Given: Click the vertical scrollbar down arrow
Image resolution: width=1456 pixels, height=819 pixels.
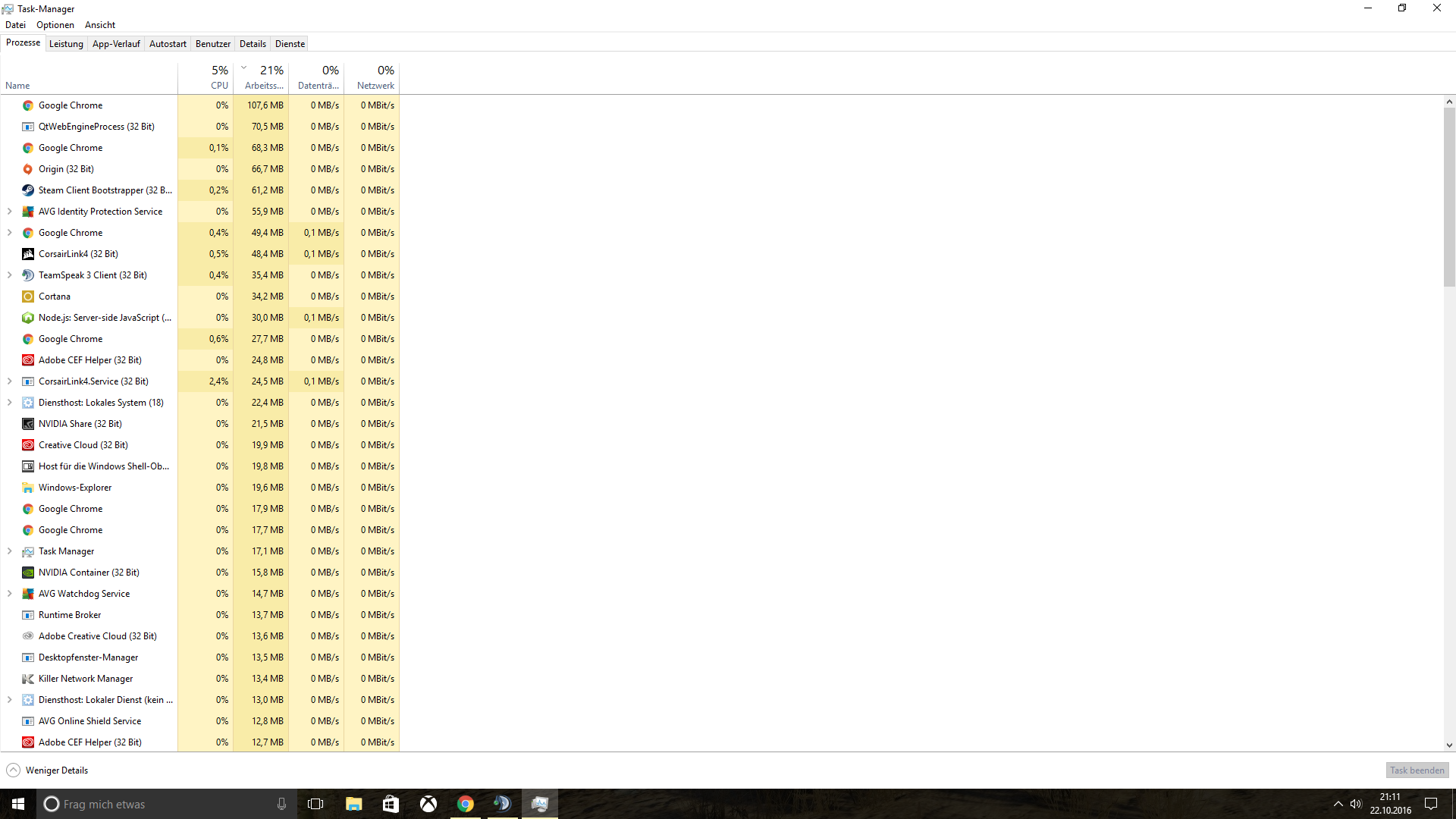Looking at the screenshot, I should point(1449,745).
